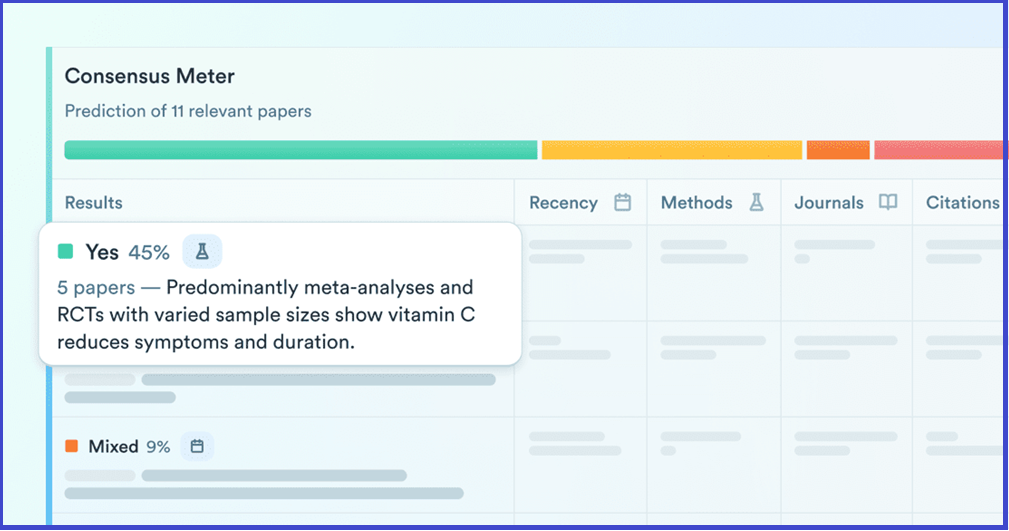Select the Citations column header
This screenshot has height=531, width=1009.
pyautogui.click(x=962, y=203)
